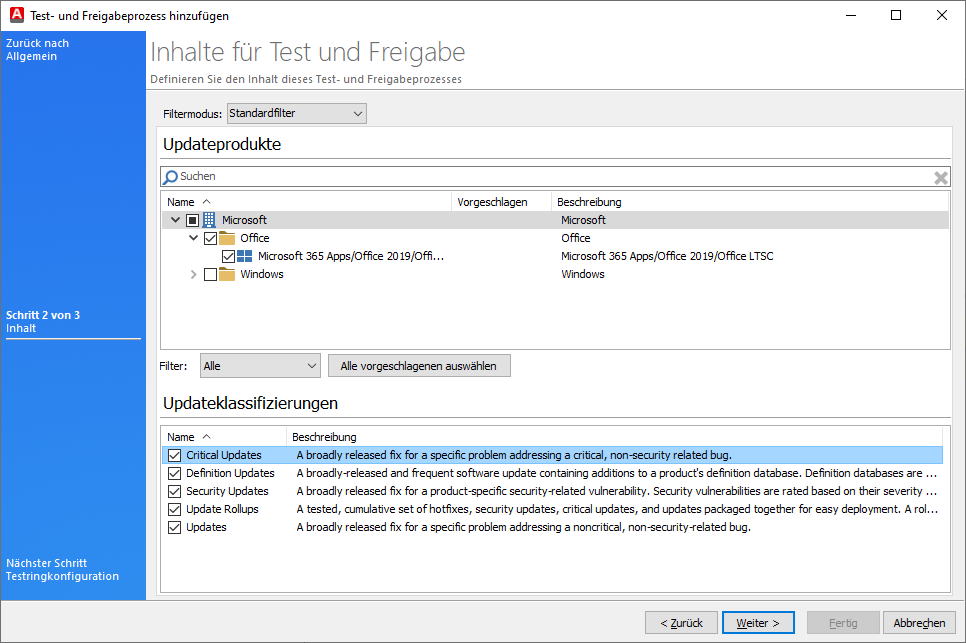
Task: Click the Microsoft building icon in tree
Action: [x=209, y=220]
